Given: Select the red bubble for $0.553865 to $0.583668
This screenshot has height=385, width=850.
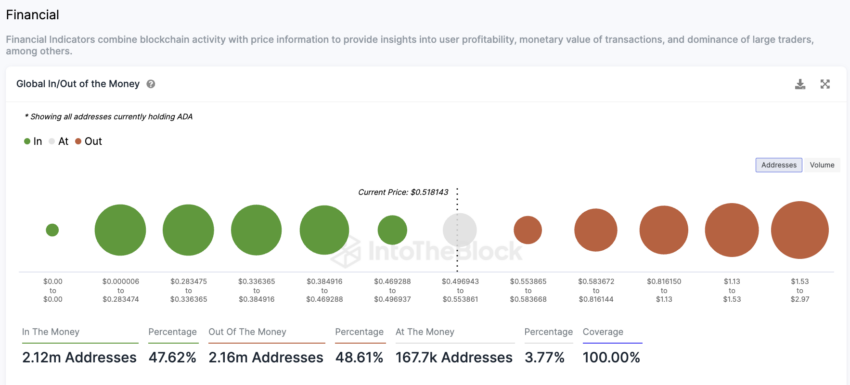Looking at the screenshot, I should click(528, 230).
